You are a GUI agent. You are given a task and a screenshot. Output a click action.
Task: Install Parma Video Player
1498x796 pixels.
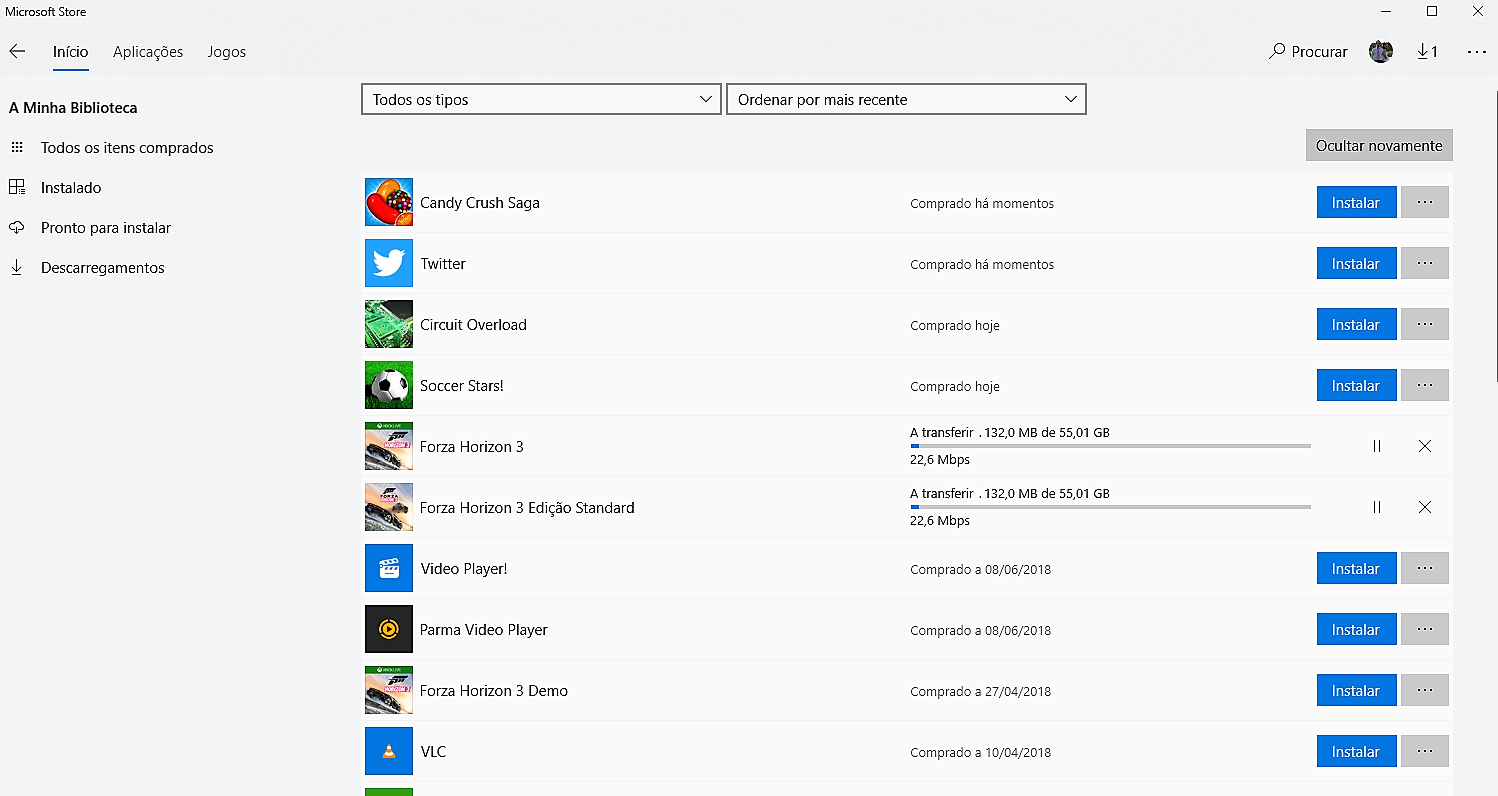pyautogui.click(x=1356, y=629)
